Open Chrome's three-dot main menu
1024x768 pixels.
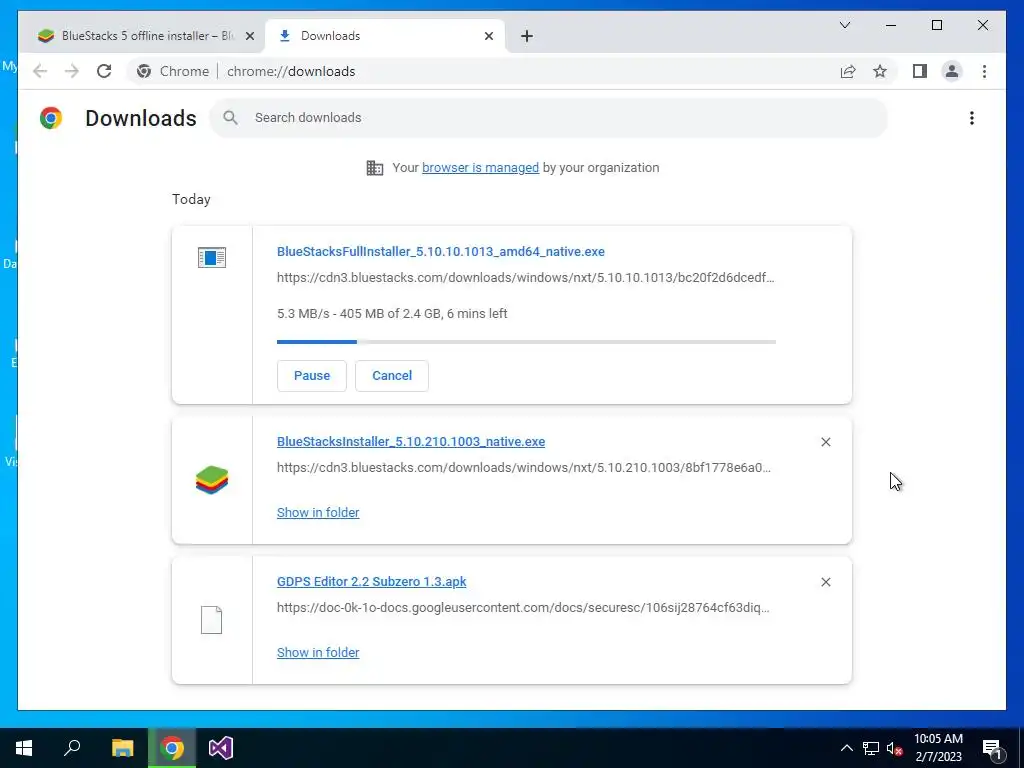click(984, 71)
